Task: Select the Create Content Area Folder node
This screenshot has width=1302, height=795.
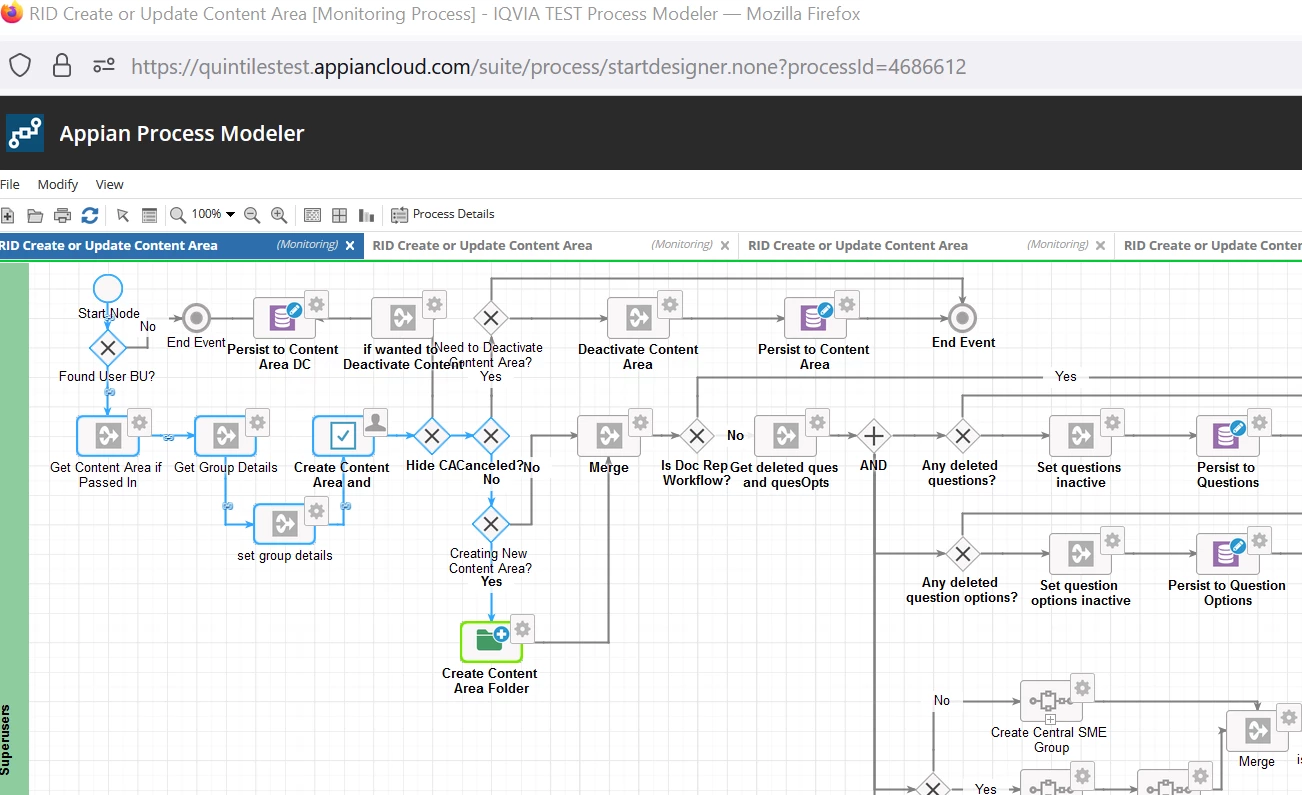Action: (x=491, y=642)
